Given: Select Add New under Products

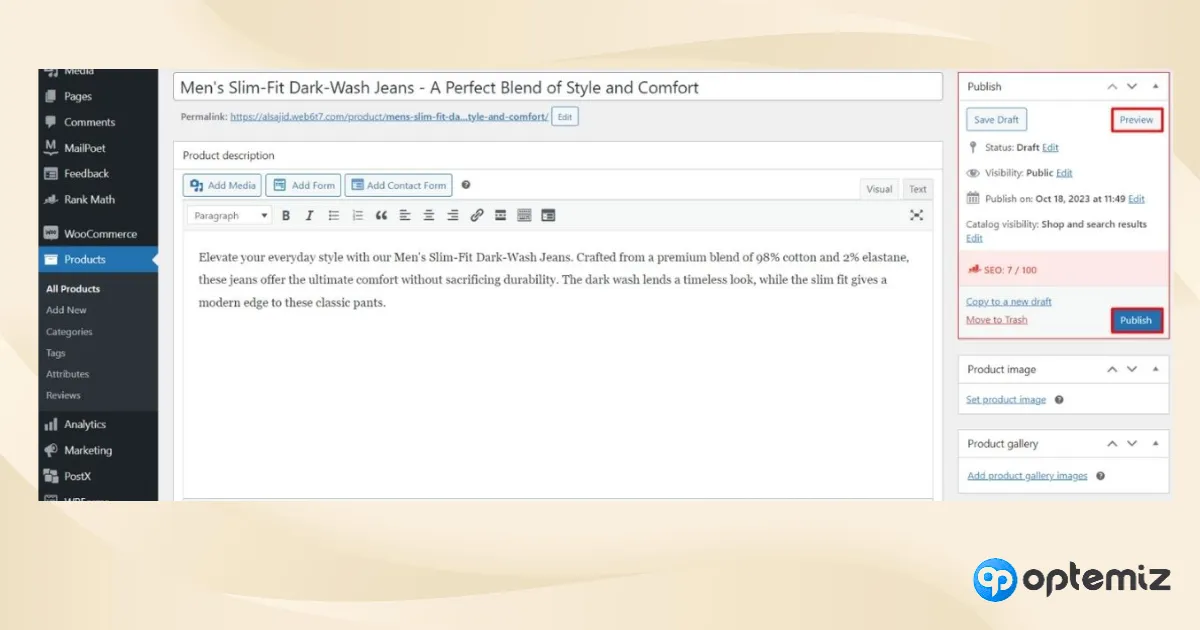Looking at the screenshot, I should (x=66, y=310).
